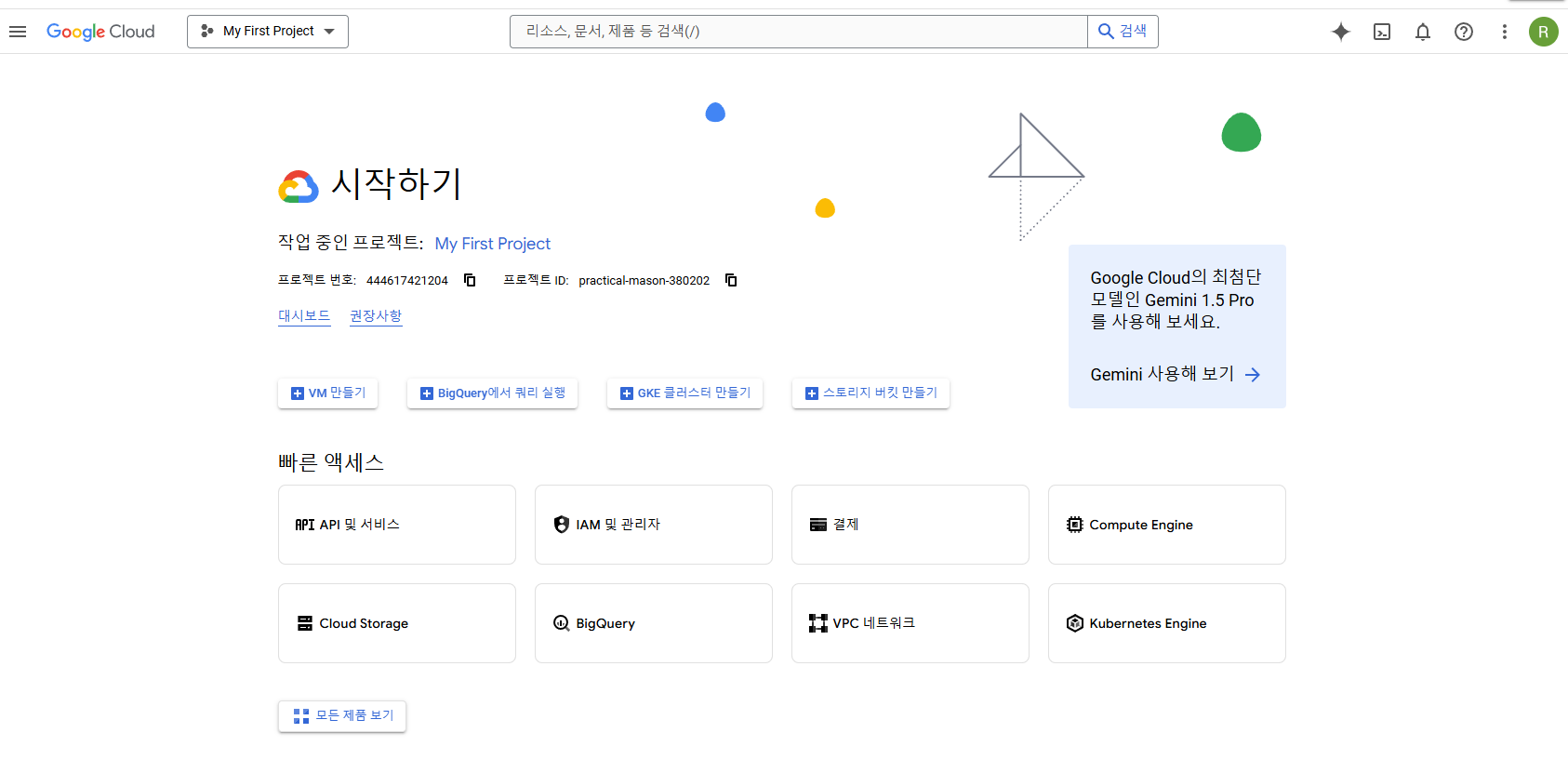Go to the 대시보드 link

point(304,316)
